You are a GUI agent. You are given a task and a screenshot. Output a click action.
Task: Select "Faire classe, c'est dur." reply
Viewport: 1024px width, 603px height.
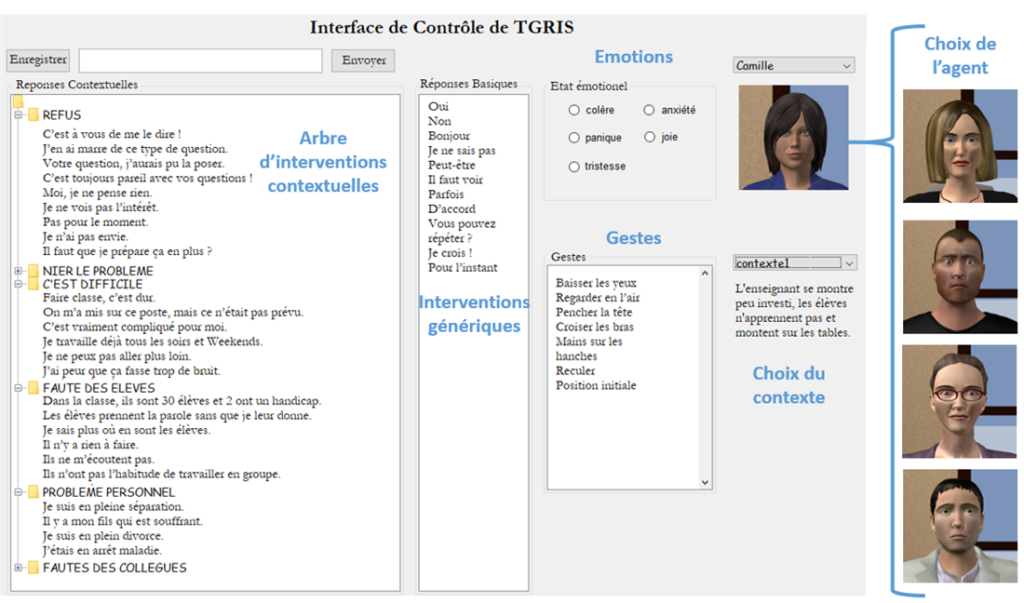(99, 297)
